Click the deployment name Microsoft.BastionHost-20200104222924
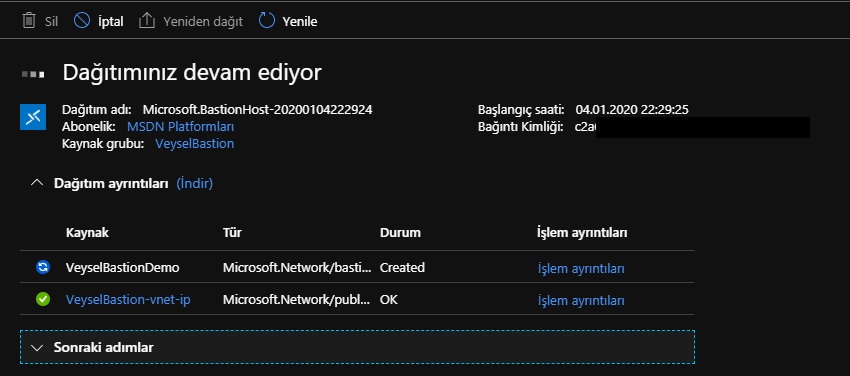This screenshot has width=850, height=376. click(257, 109)
